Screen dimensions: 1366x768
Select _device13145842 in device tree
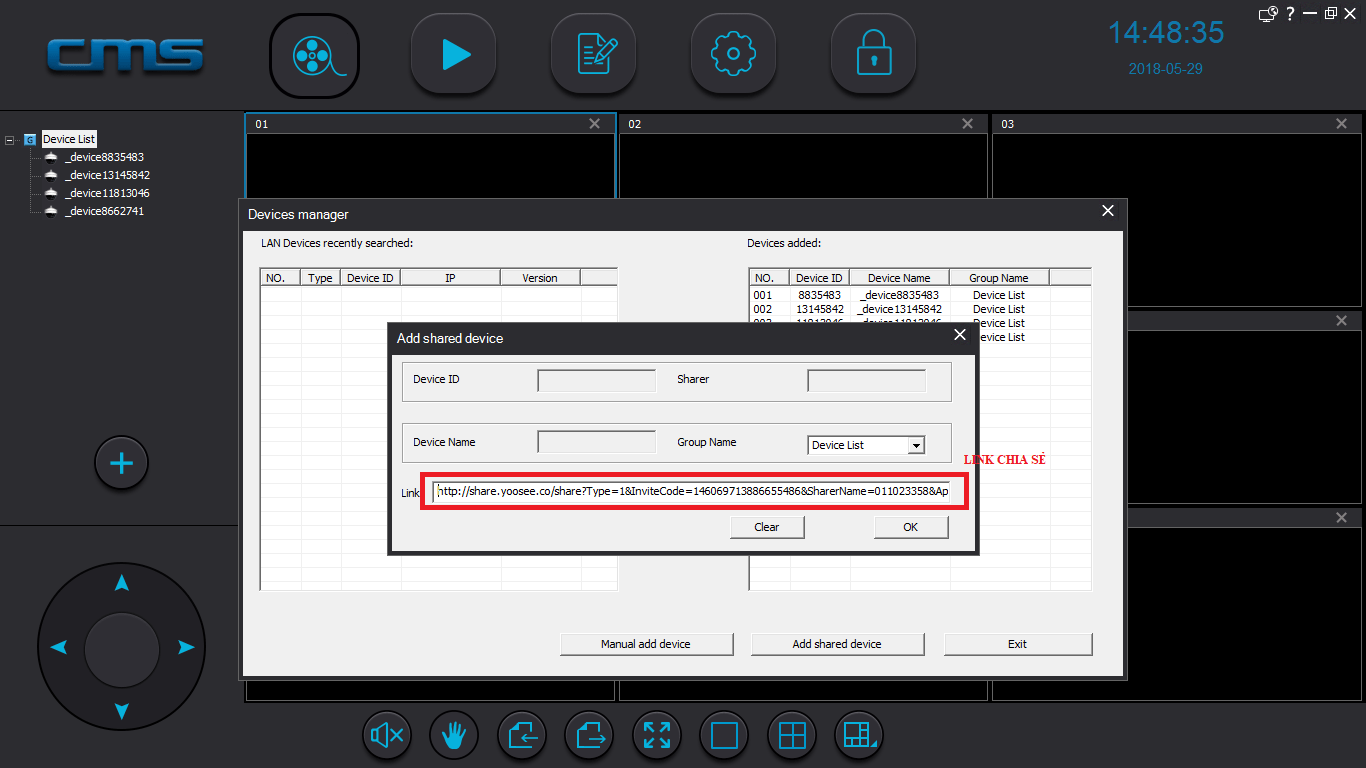point(107,175)
